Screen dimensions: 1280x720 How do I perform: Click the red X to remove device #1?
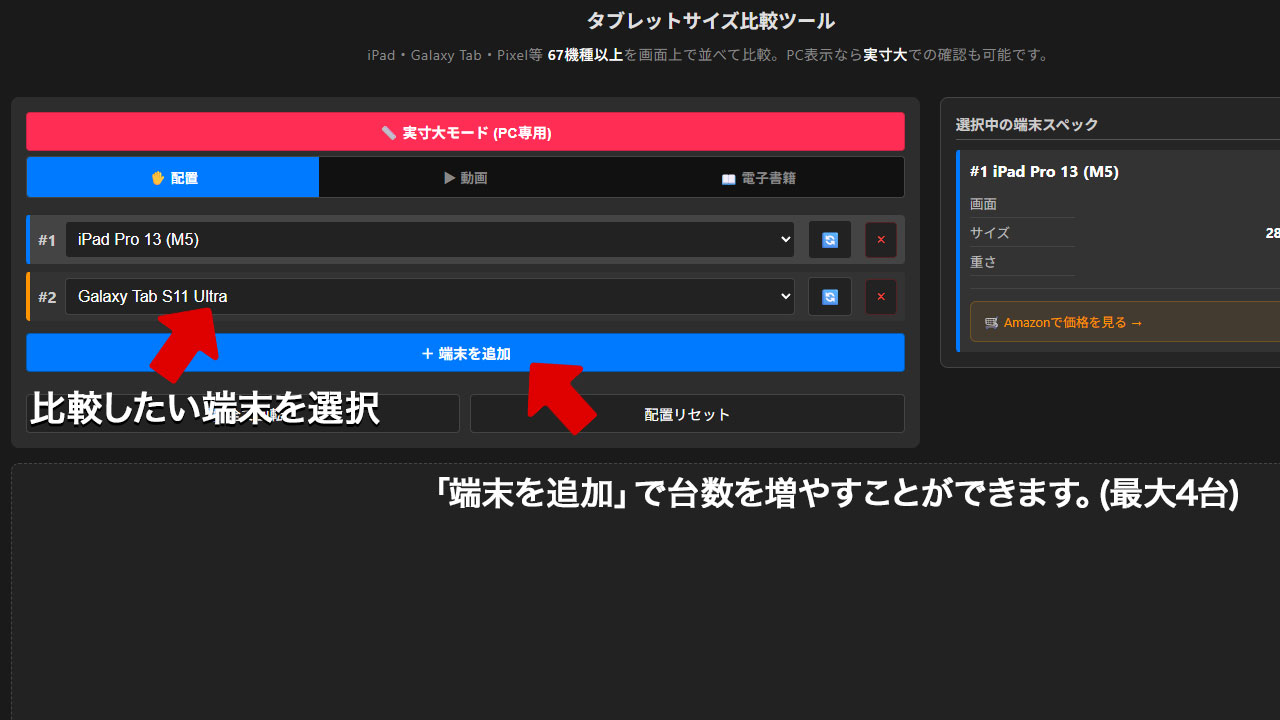click(880, 239)
